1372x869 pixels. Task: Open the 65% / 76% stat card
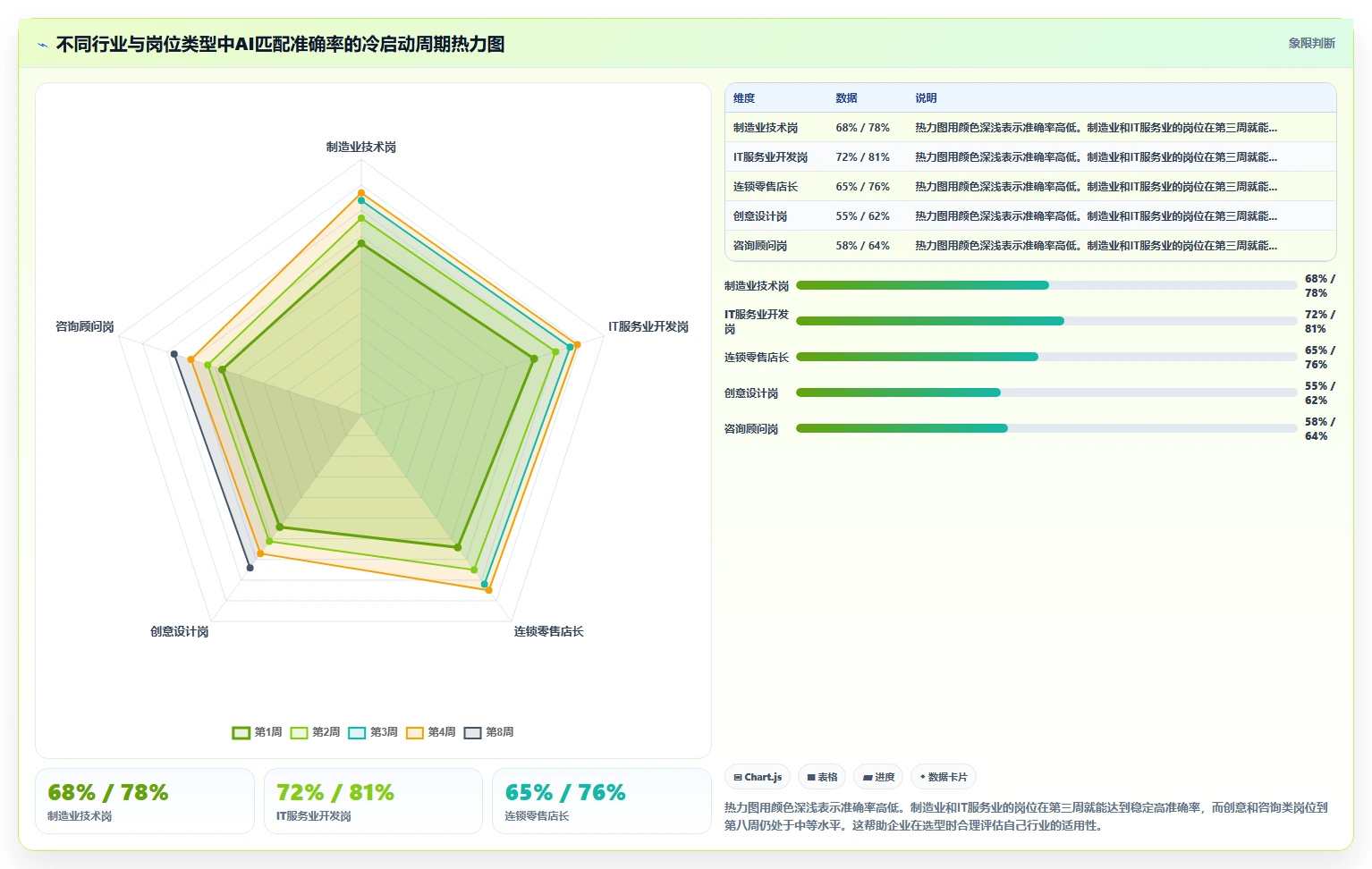[x=602, y=801]
